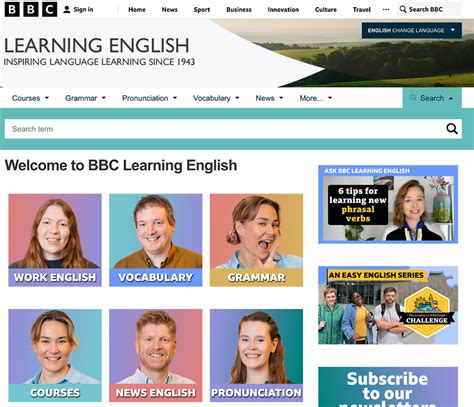Expand the More... dropdown menu
474x407 pixels.
point(316,98)
